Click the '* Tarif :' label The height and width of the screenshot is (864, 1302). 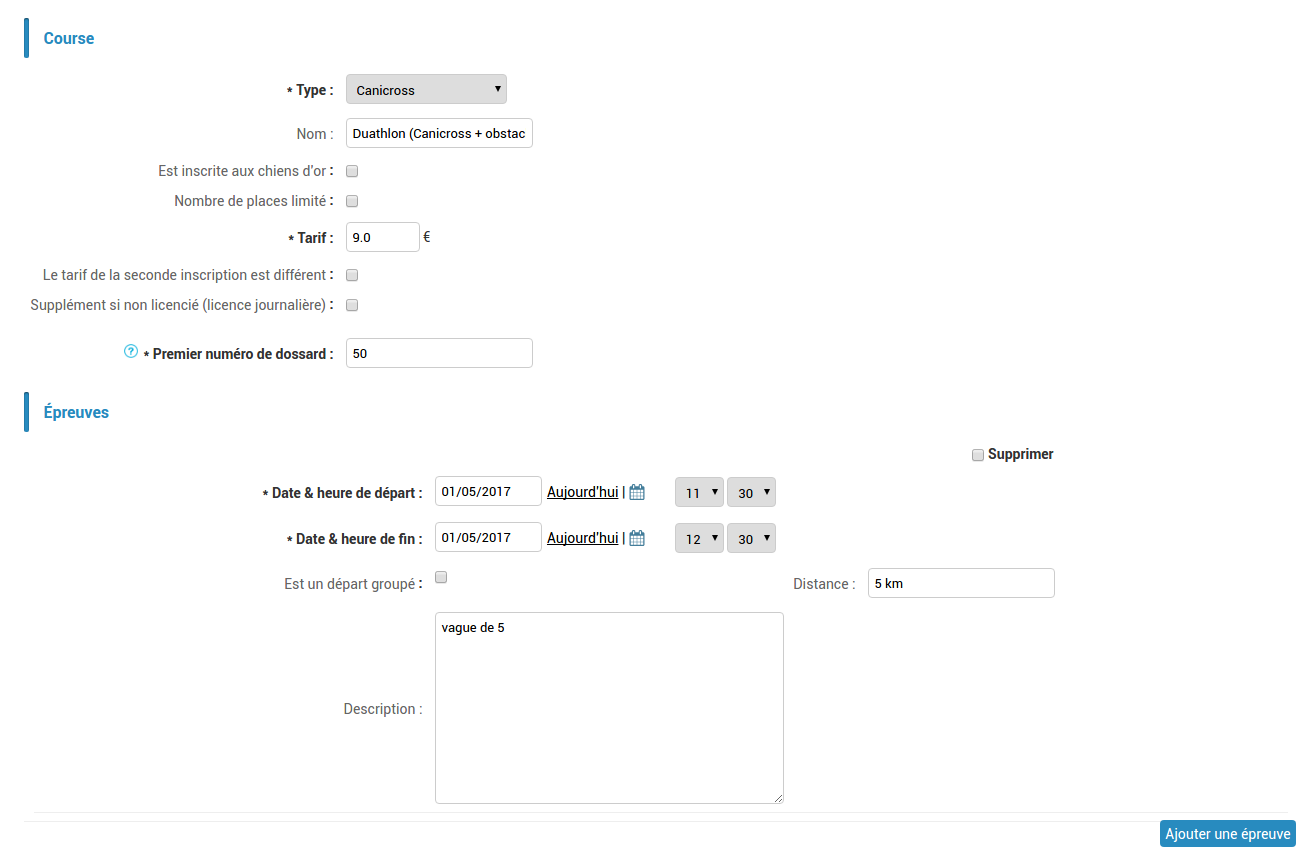311,238
